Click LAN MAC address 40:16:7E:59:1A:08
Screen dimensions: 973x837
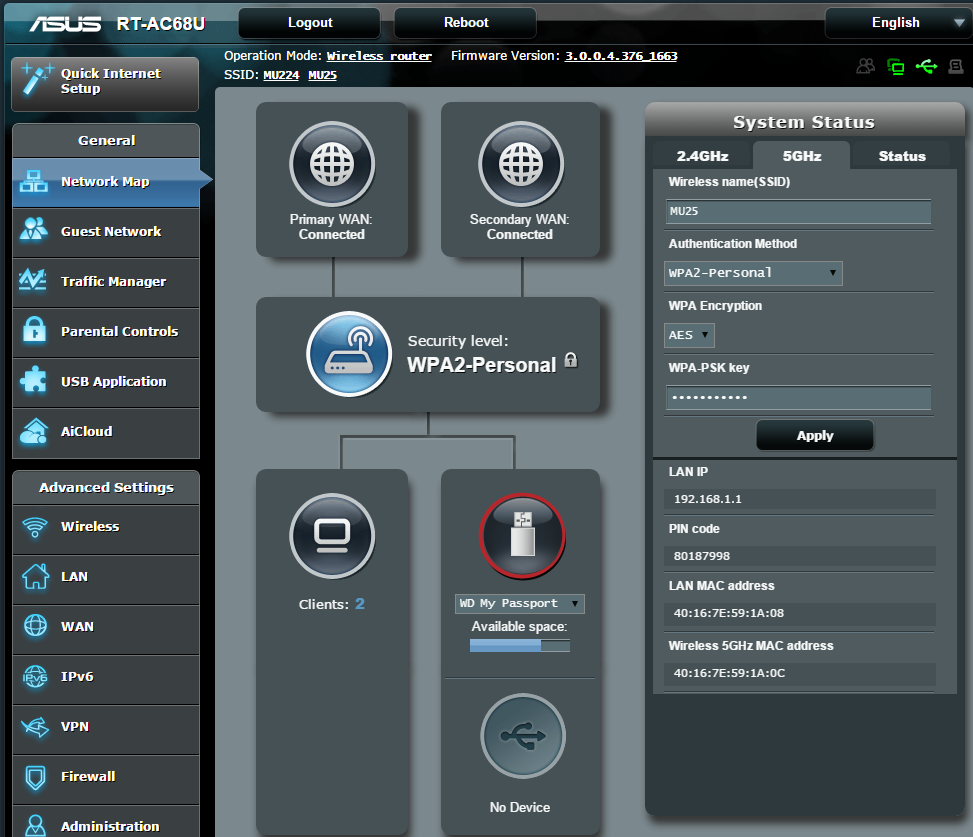point(729,613)
